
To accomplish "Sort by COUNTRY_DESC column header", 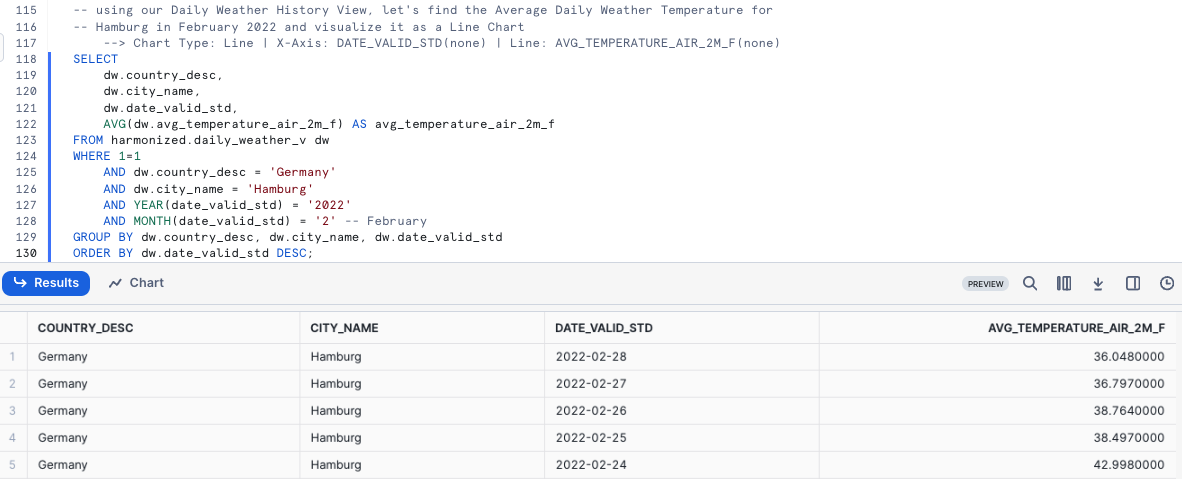I will [85, 328].
